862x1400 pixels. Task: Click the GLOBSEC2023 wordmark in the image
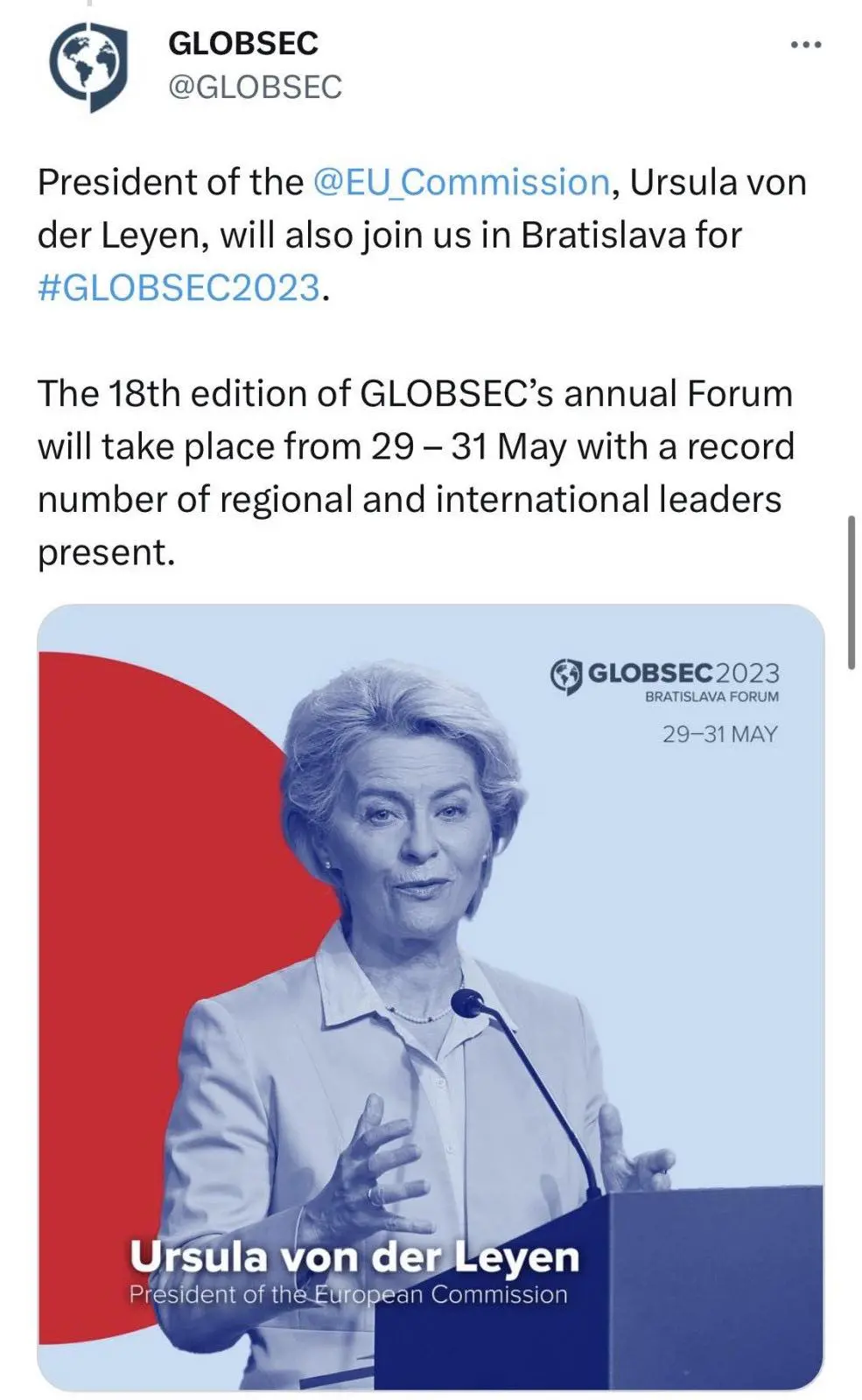click(683, 673)
